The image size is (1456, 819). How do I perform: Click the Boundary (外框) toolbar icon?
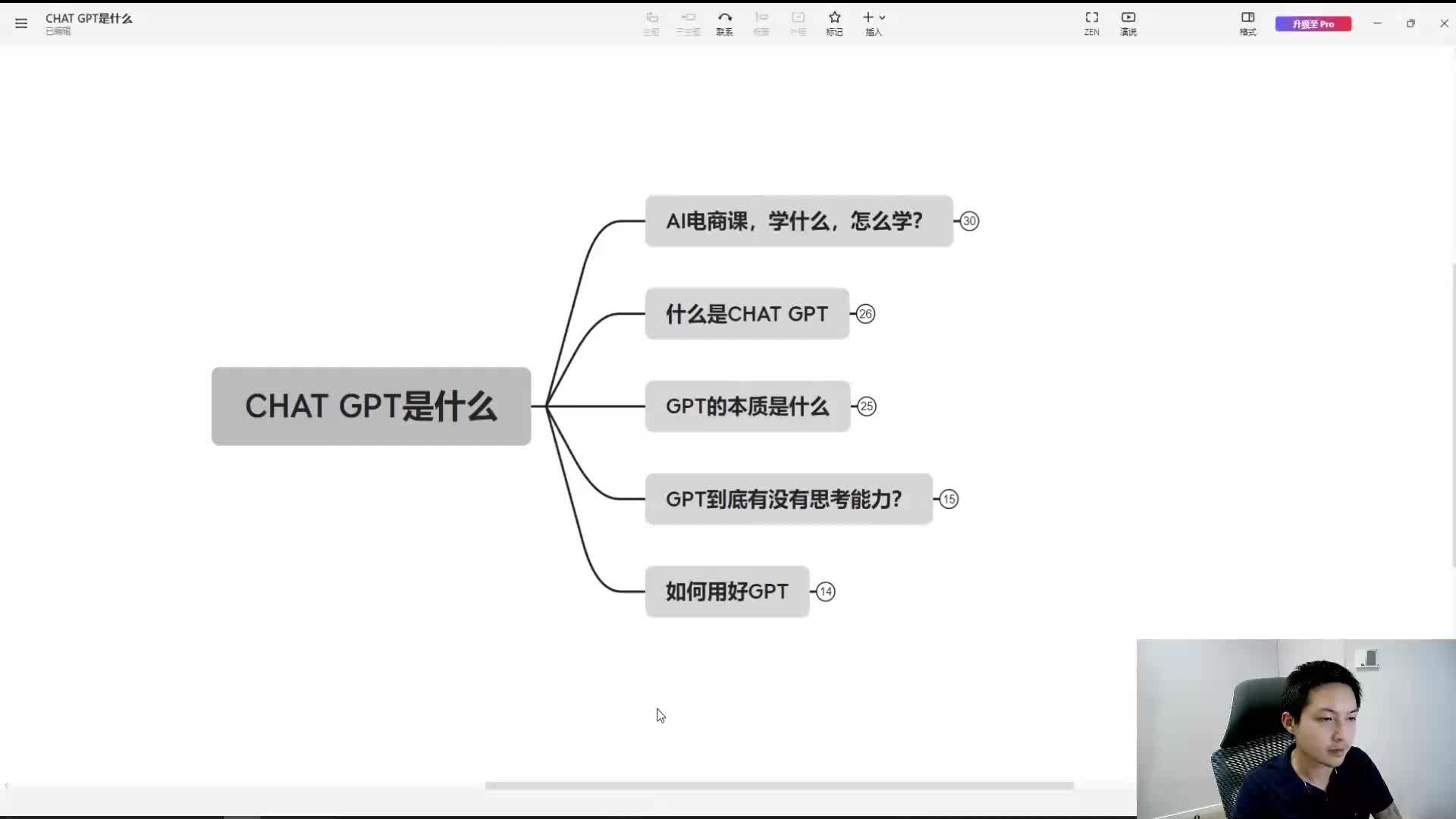coord(798,24)
